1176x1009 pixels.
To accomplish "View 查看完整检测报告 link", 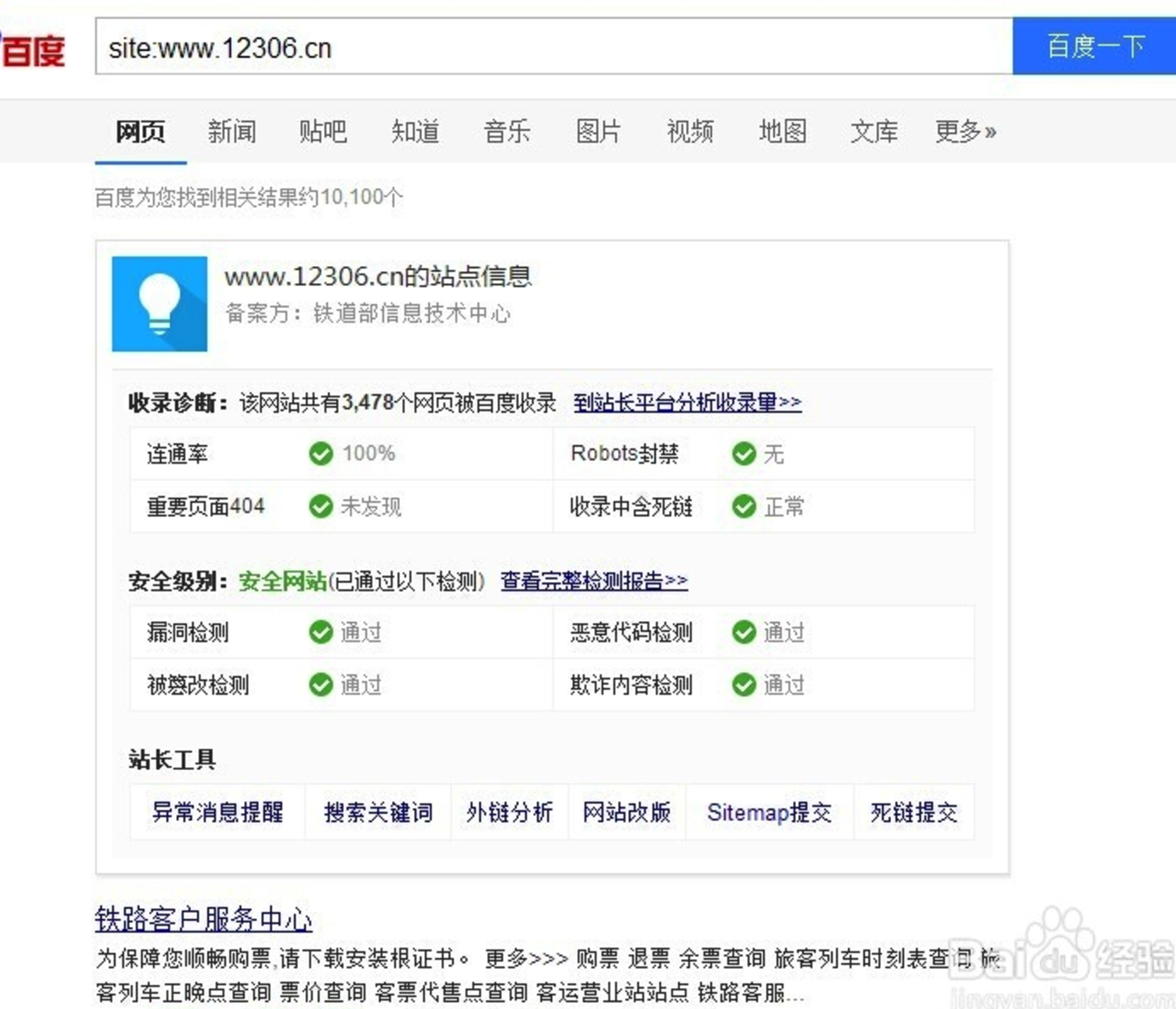I will (x=593, y=581).
